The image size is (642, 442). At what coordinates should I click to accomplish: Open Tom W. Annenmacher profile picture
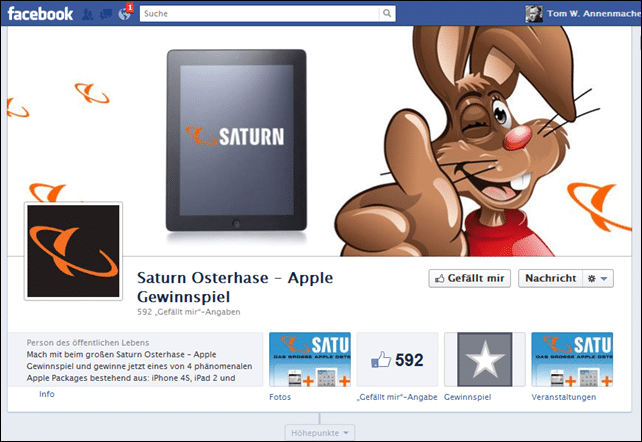(534, 14)
